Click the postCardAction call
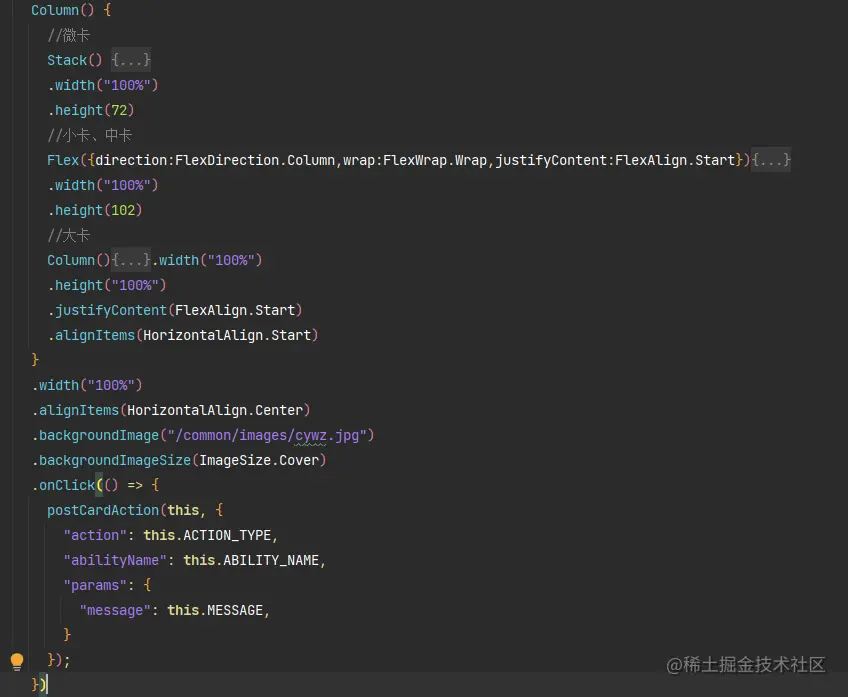The width and height of the screenshot is (848, 697). coord(103,510)
